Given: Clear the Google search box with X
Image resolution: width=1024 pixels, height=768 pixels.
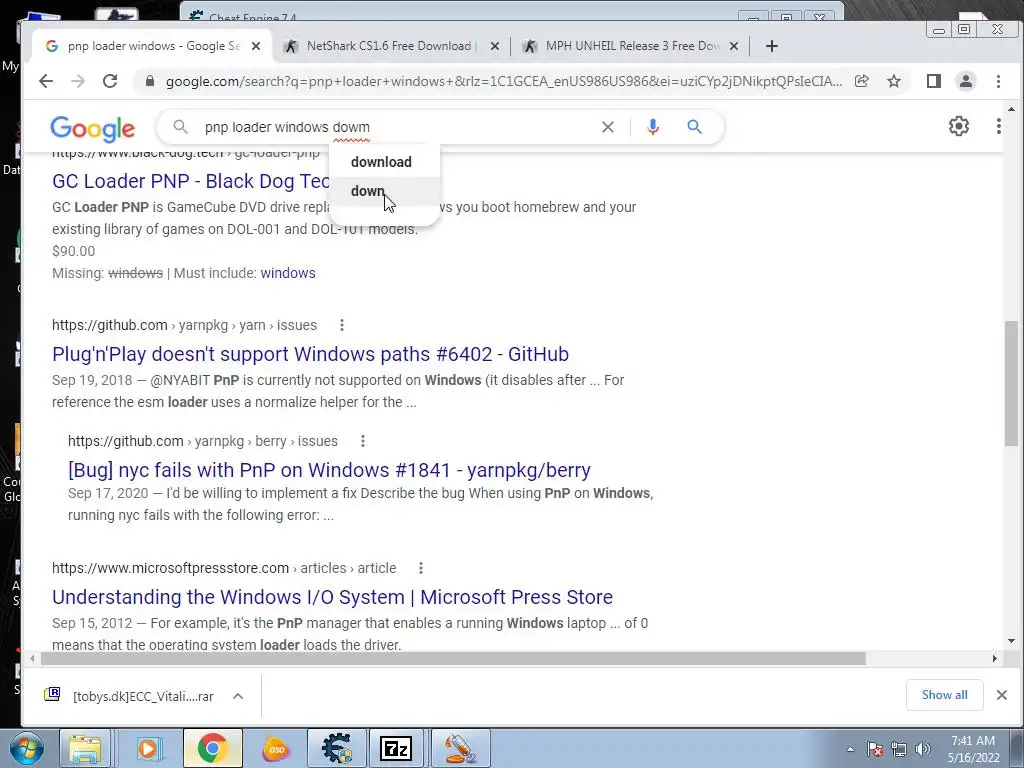Looking at the screenshot, I should tap(607, 127).
